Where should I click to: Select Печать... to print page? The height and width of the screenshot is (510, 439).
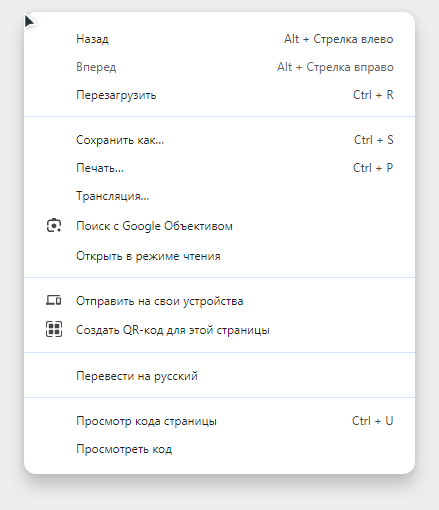[219, 168]
